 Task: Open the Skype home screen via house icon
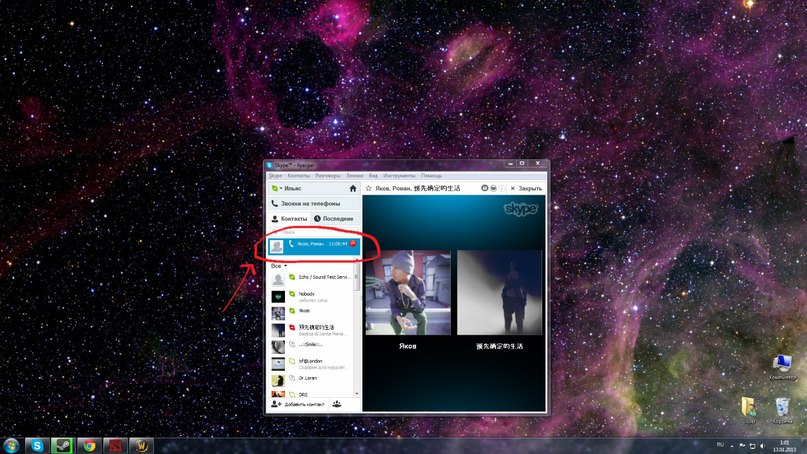(x=353, y=188)
